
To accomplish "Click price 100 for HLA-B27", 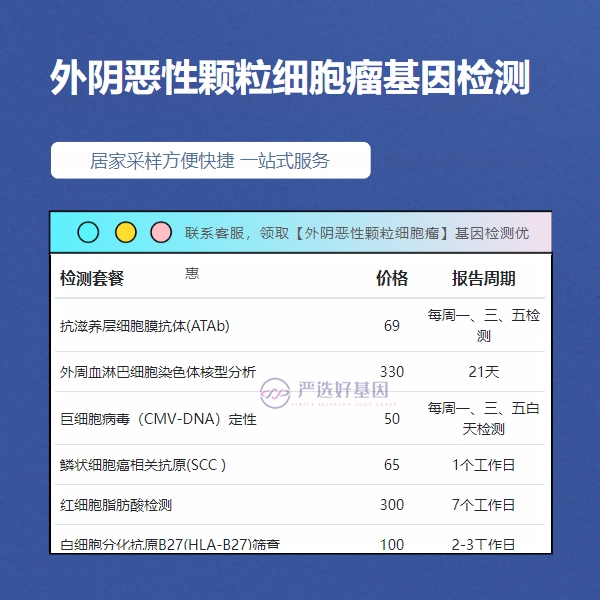I will [x=392, y=545].
